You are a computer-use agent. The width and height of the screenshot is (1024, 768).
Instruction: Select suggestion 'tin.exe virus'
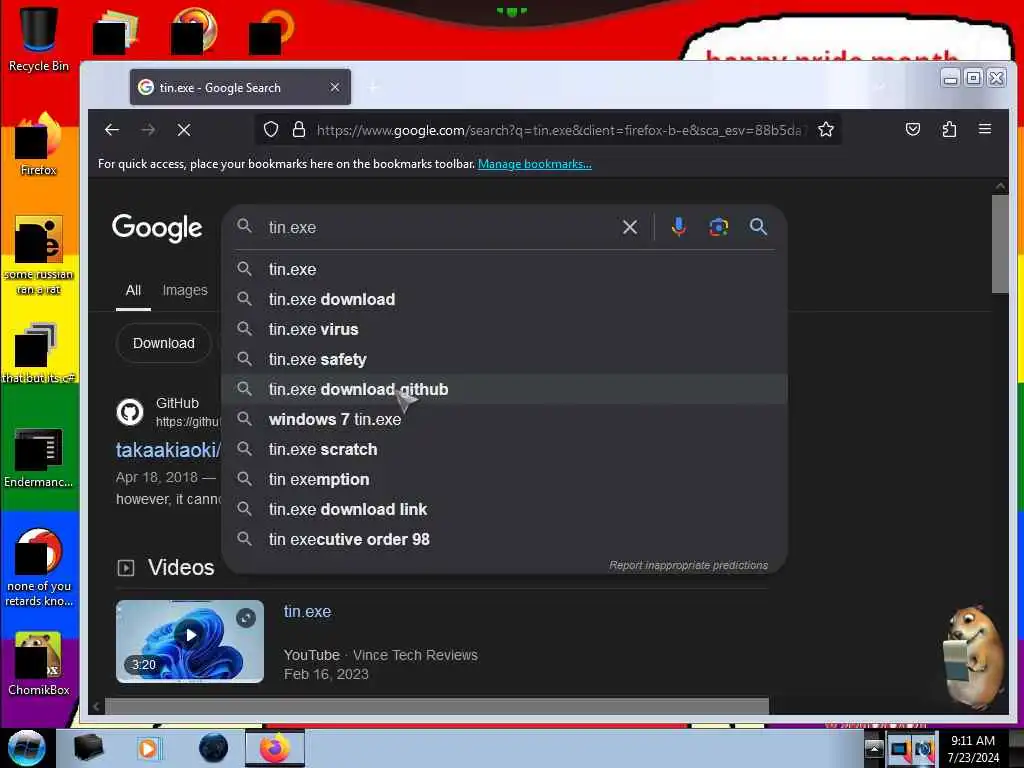point(504,329)
